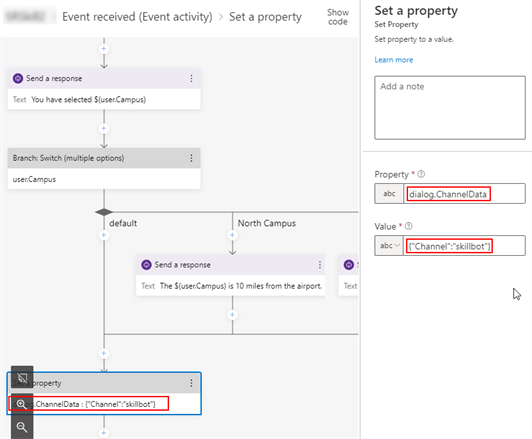Add an action between Send a response and Branch Switch
Image resolution: width=532 pixels, height=439 pixels.
point(104,129)
